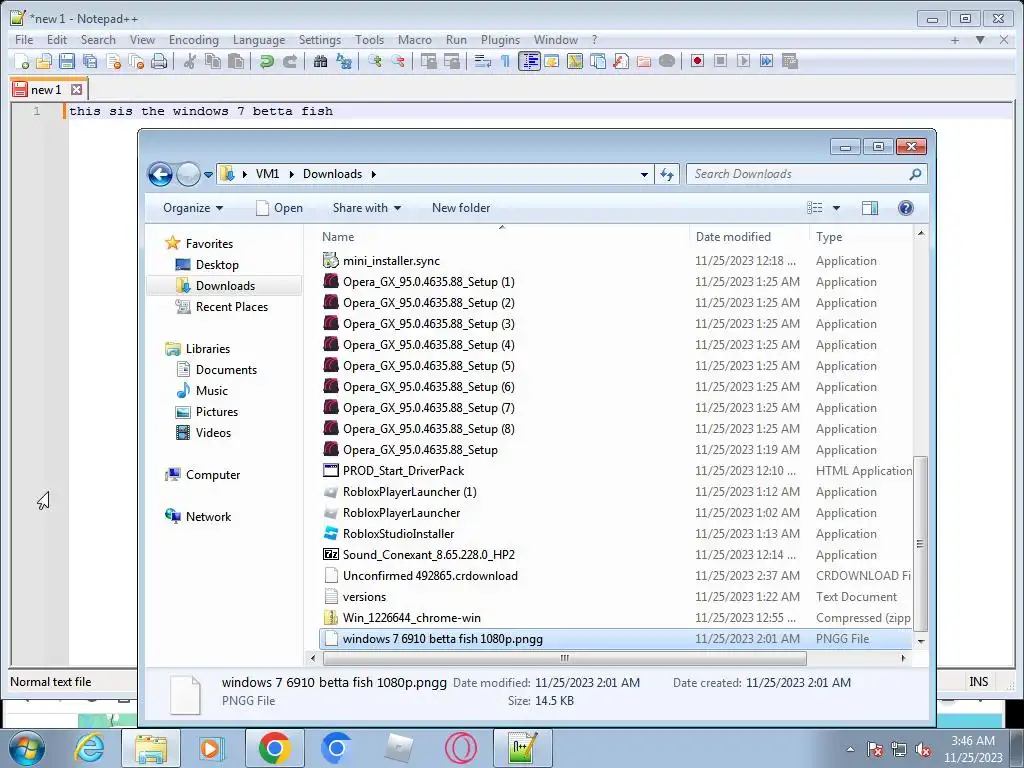Open Opera from the taskbar

(460, 748)
